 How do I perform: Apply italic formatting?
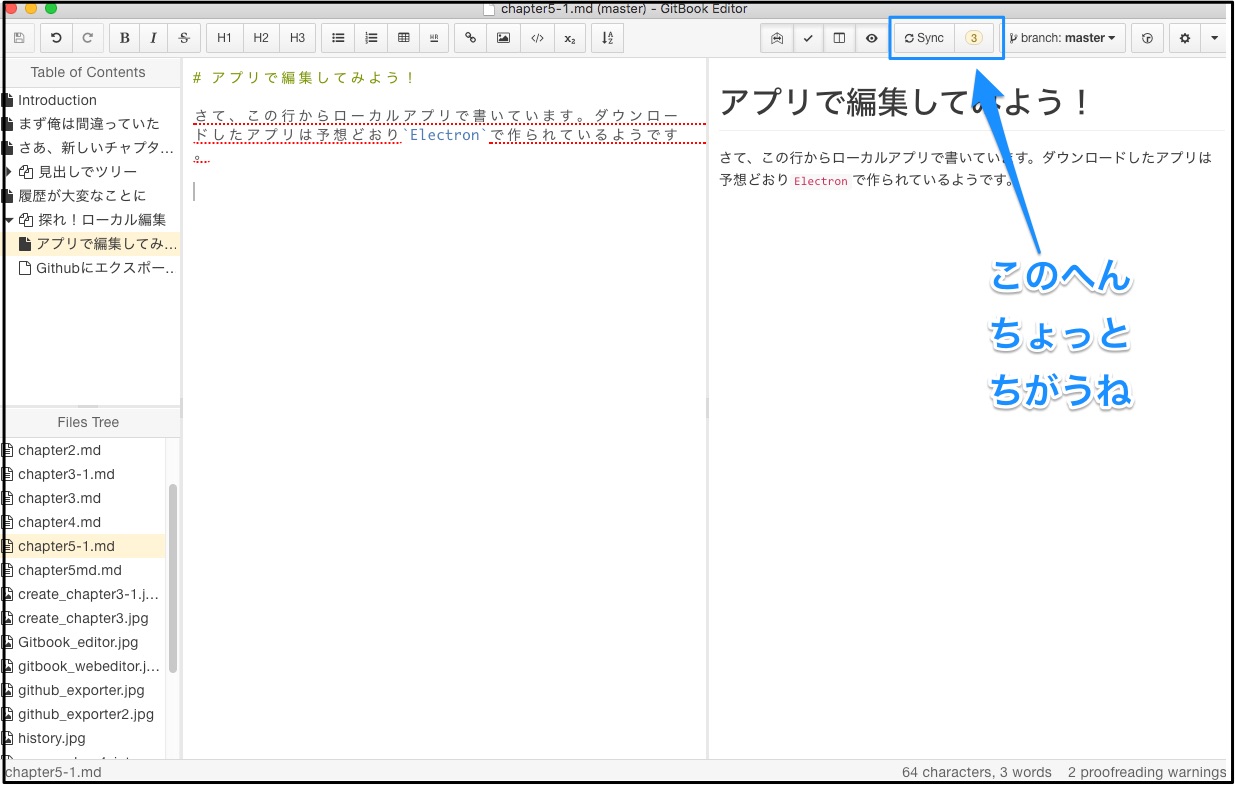pyautogui.click(x=153, y=38)
